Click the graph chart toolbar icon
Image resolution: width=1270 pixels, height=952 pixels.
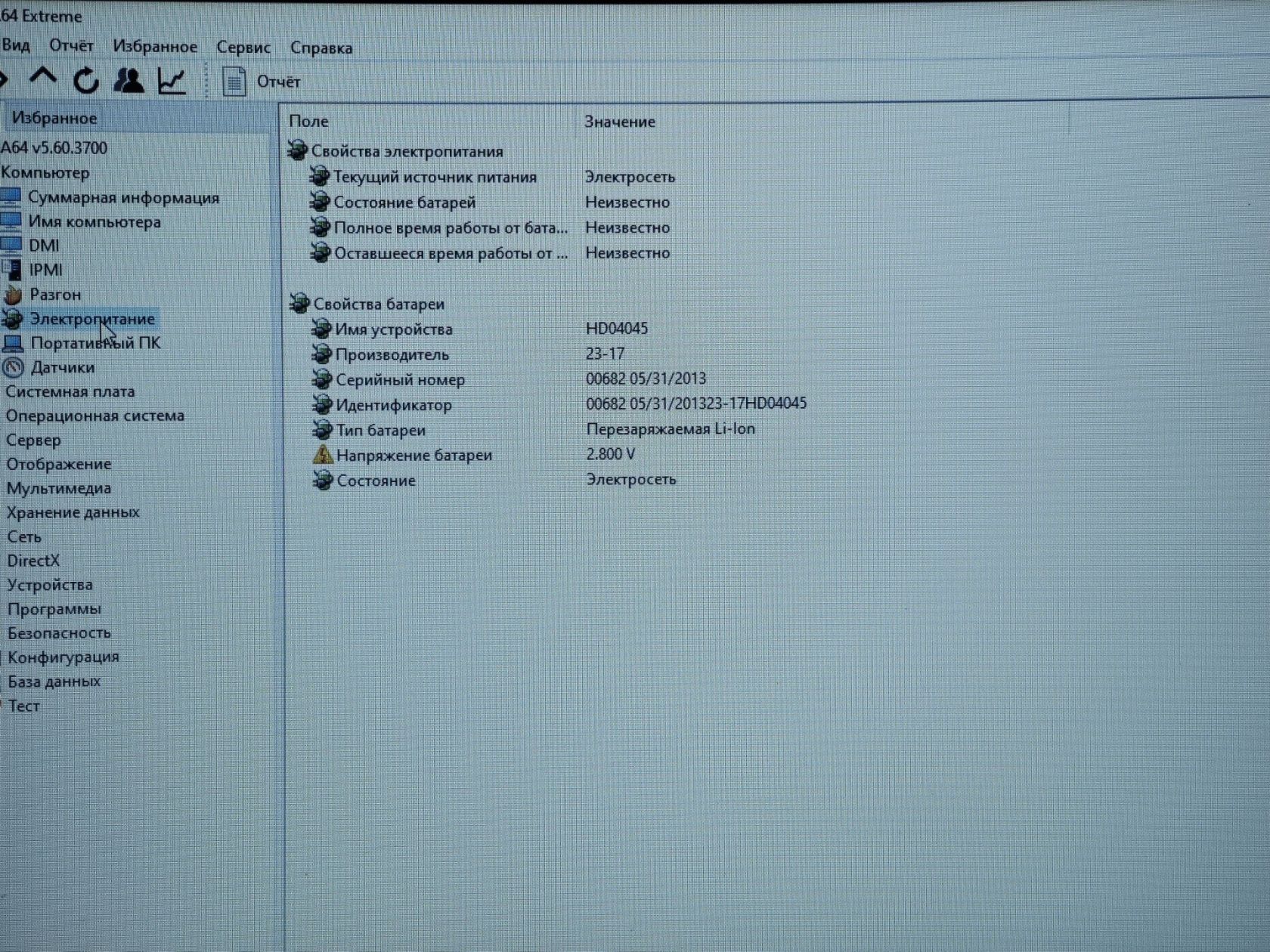[172, 80]
